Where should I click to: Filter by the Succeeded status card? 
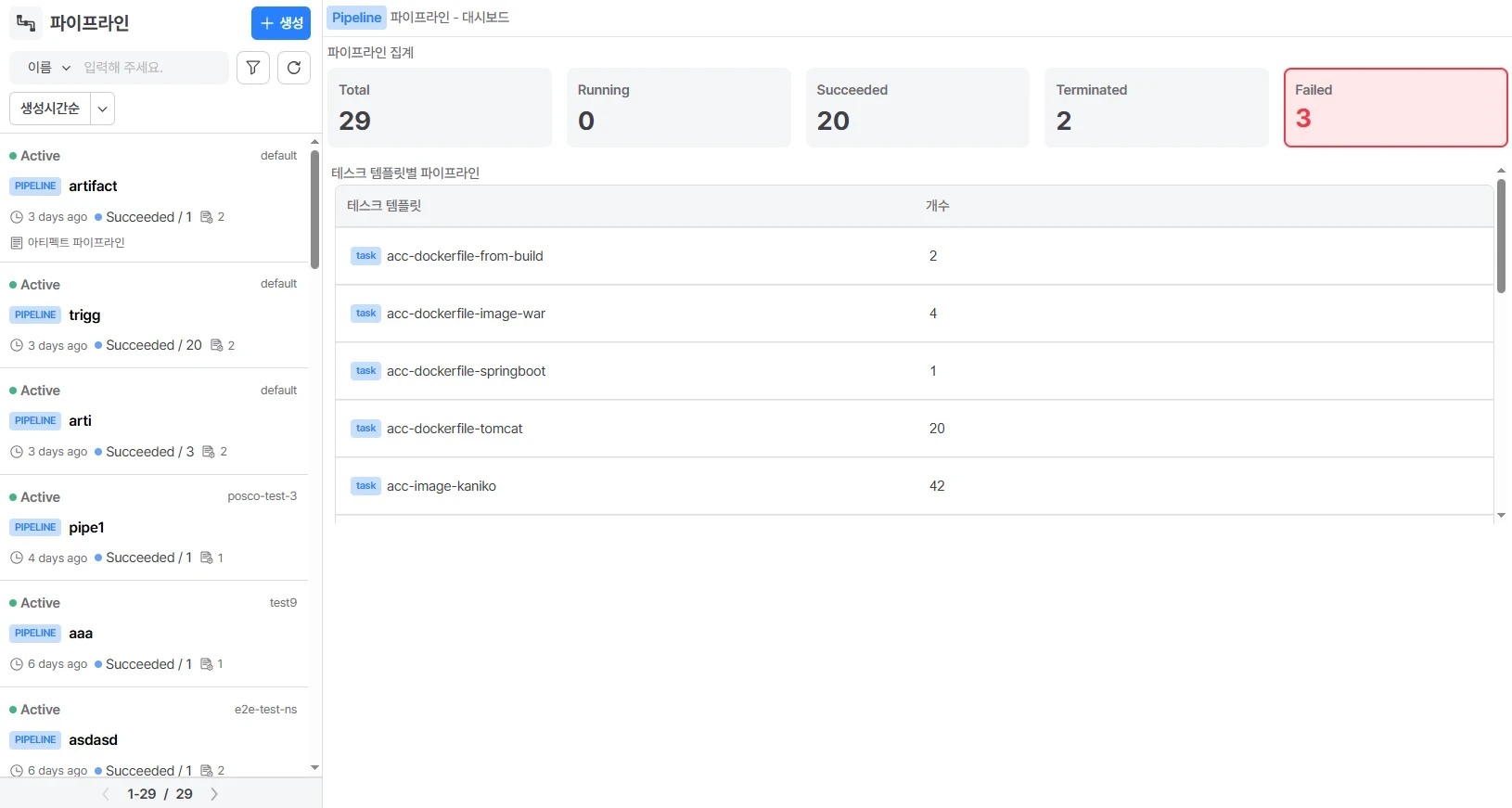click(x=917, y=108)
